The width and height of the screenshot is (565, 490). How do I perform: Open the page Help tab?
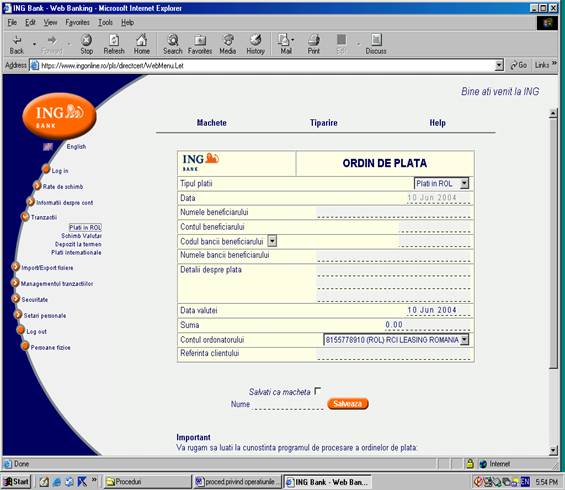[x=437, y=123]
